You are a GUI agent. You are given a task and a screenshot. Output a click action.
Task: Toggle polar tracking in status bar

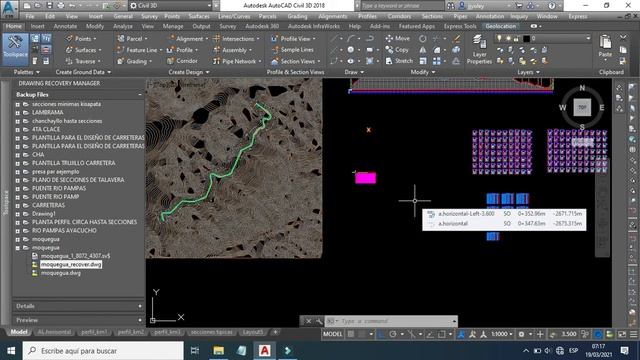(x=393, y=334)
